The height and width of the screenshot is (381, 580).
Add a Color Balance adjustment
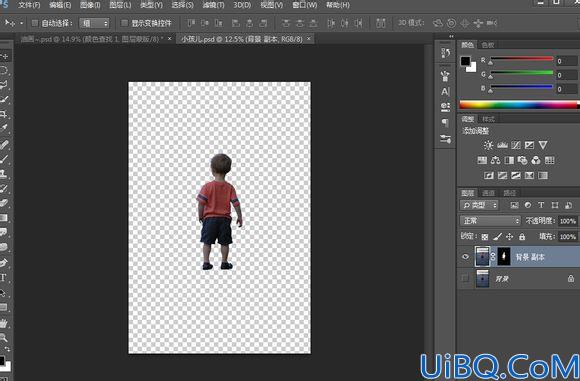(495, 160)
